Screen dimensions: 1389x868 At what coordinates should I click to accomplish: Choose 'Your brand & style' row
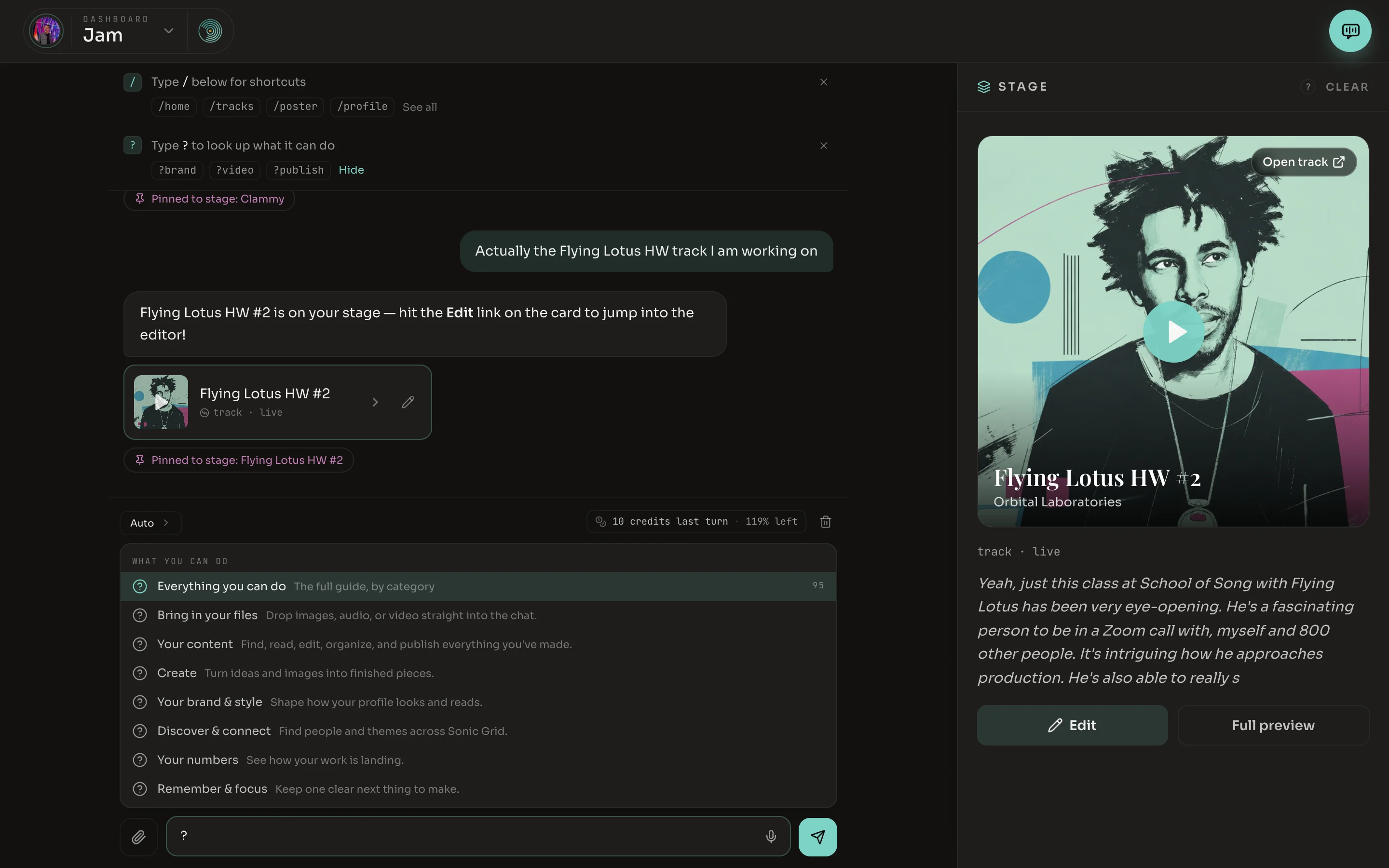(478, 702)
